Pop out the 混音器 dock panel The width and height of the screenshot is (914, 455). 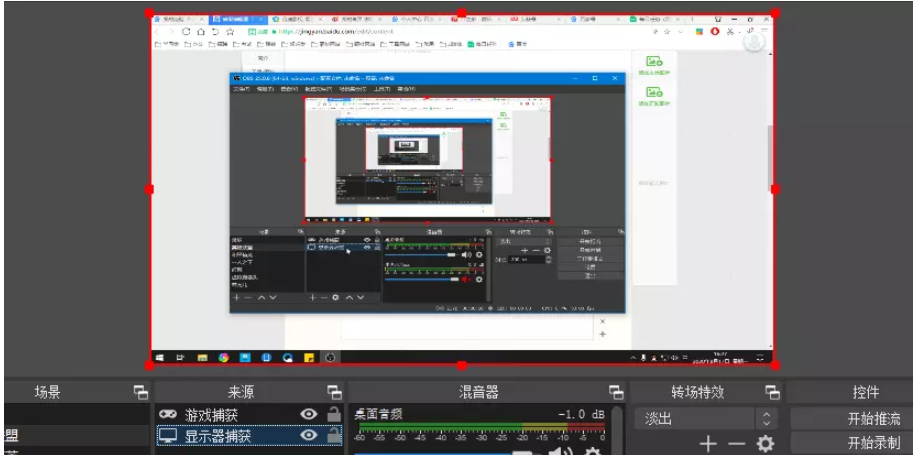(616, 392)
